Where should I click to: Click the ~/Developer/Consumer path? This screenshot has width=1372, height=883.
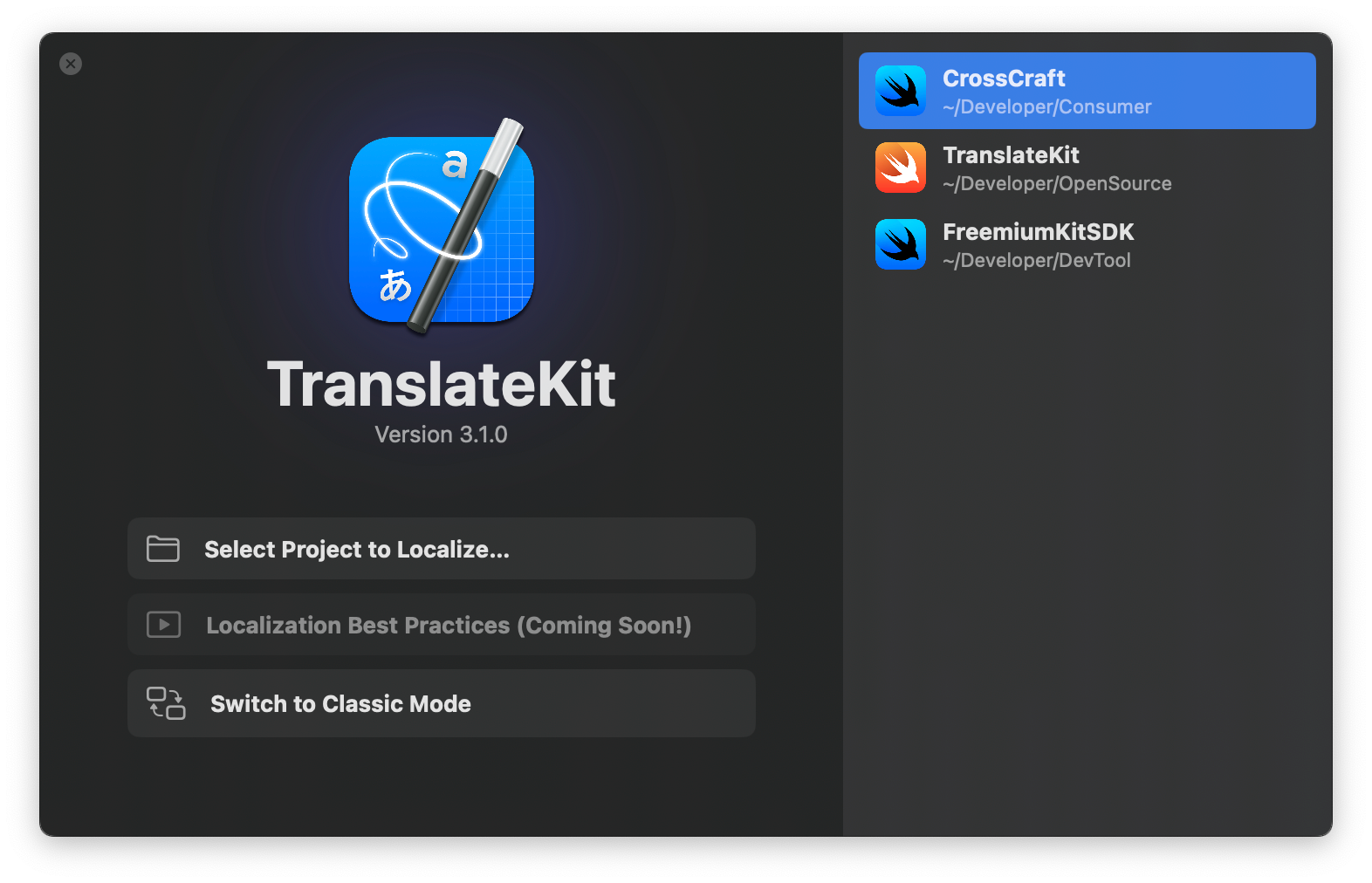[x=1047, y=107]
